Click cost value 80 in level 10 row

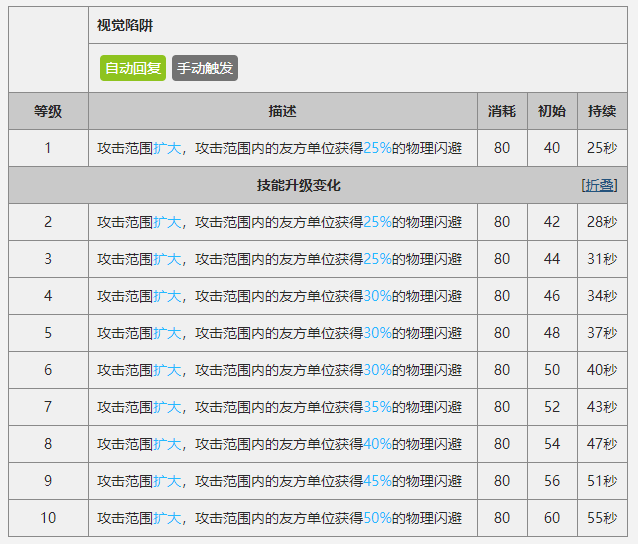[502, 518]
